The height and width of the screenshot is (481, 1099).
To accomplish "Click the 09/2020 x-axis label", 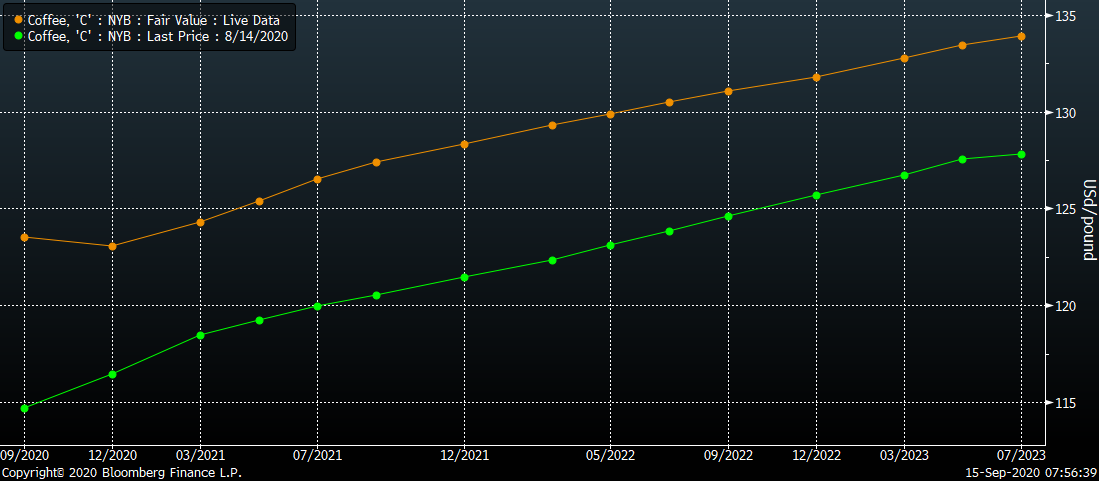I will point(25,455).
